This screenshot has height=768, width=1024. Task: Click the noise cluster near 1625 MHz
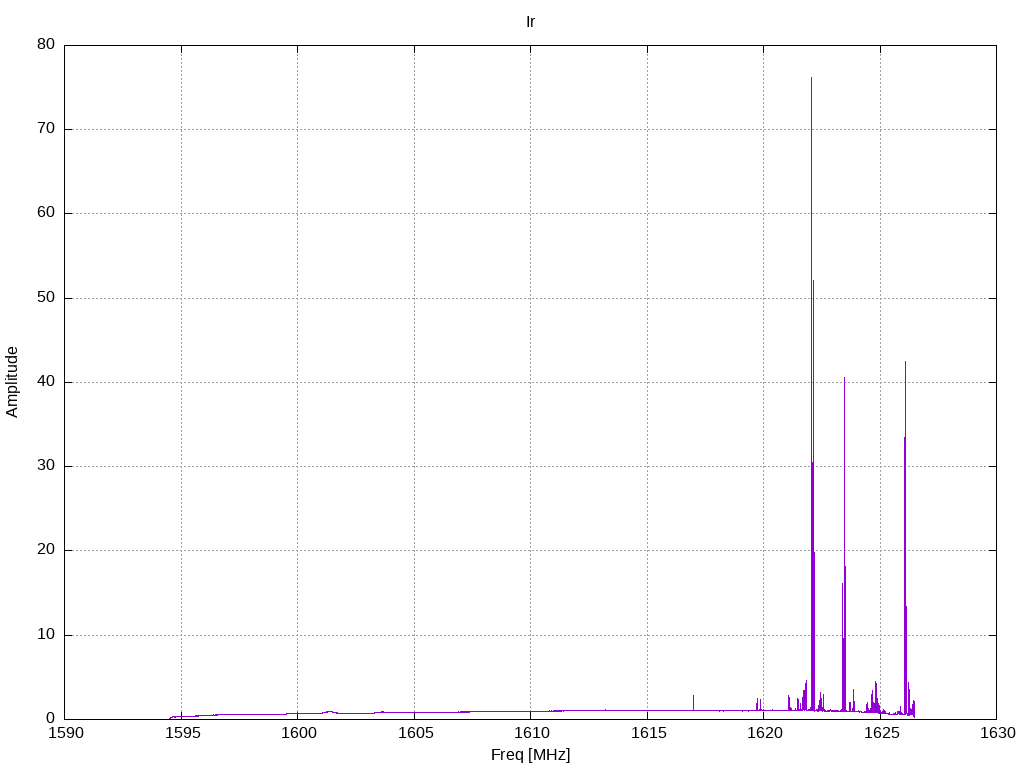874,700
